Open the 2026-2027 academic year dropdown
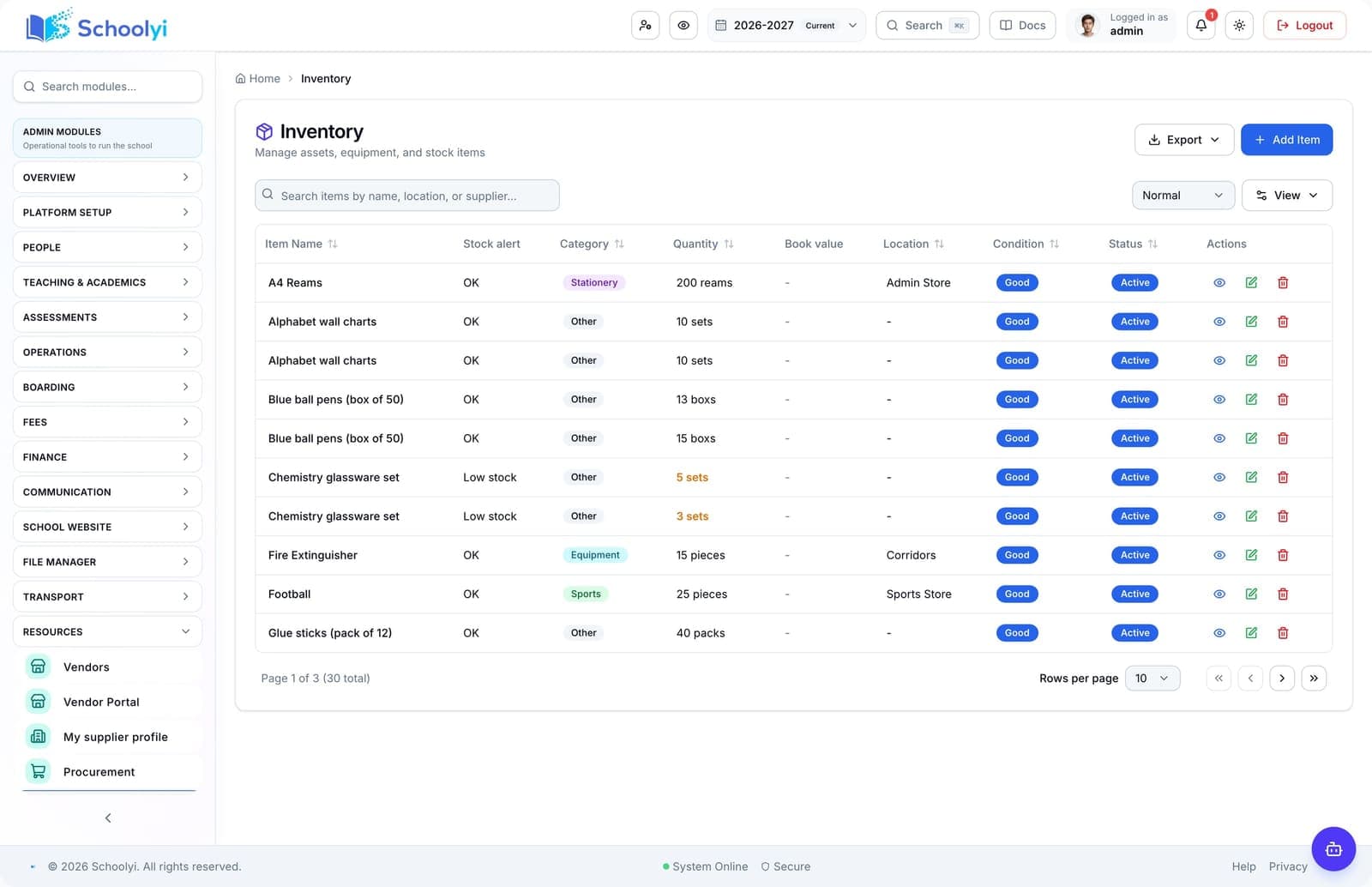The image size is (1372, 887). pos(786,26)
